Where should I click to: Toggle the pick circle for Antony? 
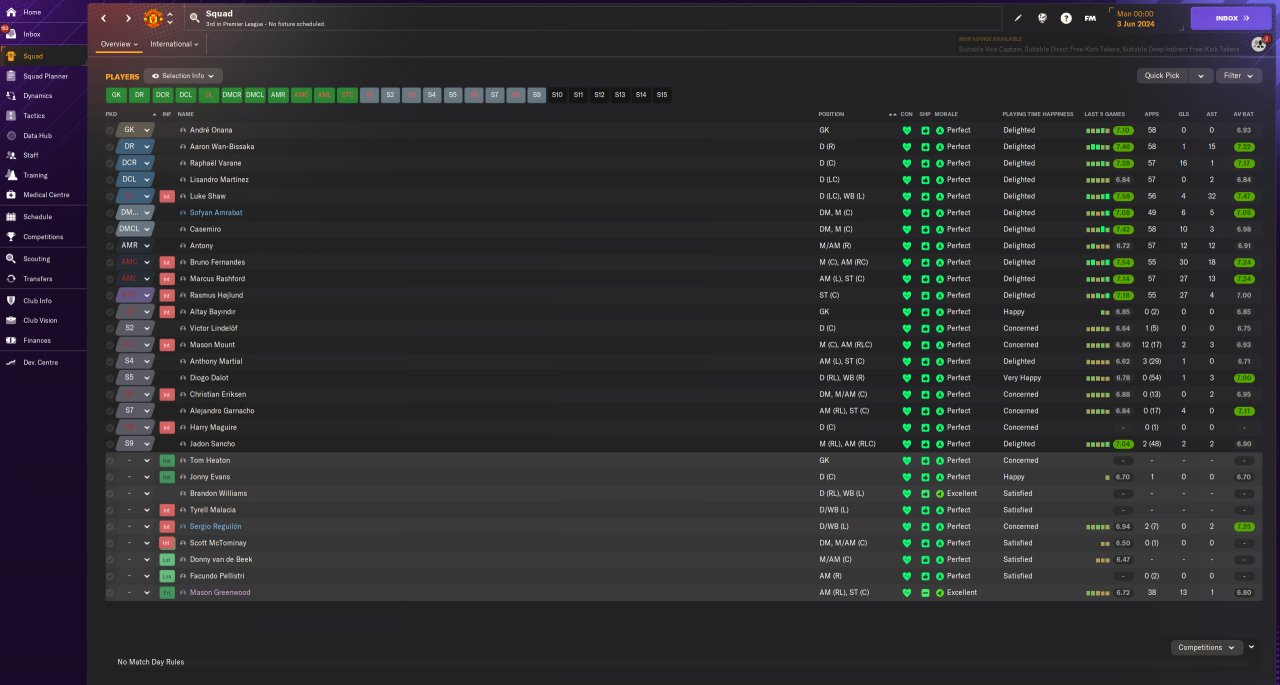[110, 246]
